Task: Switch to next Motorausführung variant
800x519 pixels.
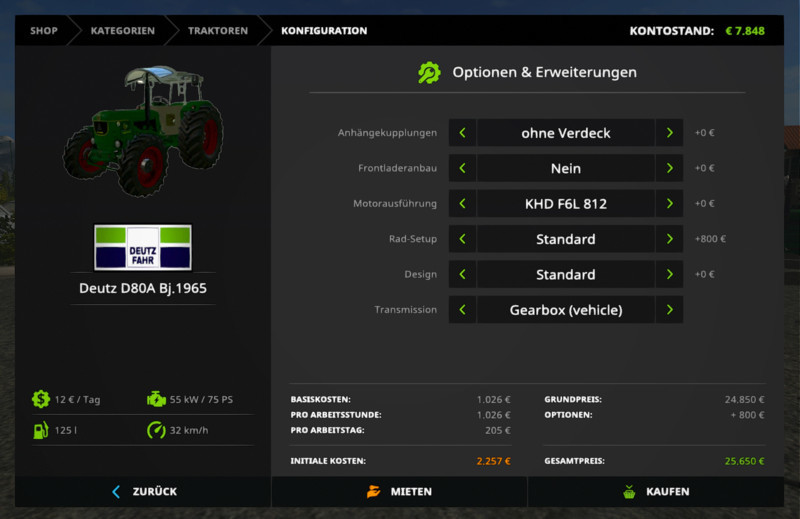Action: [x=669, y=204]
